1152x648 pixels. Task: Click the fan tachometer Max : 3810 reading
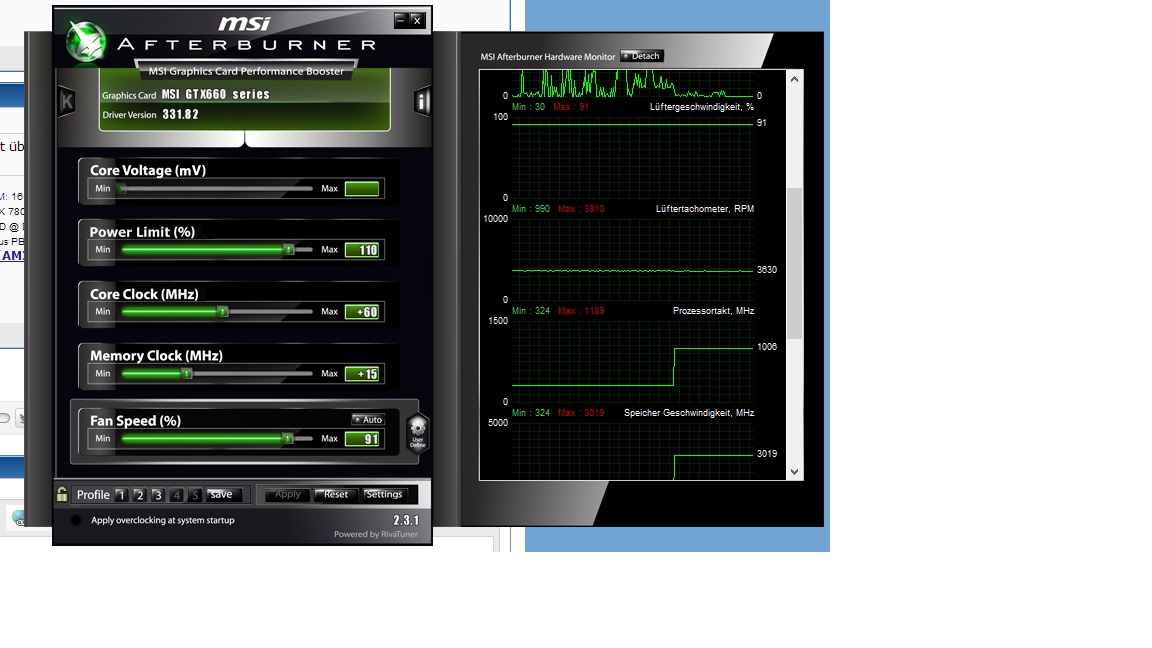tap(581, 209)
